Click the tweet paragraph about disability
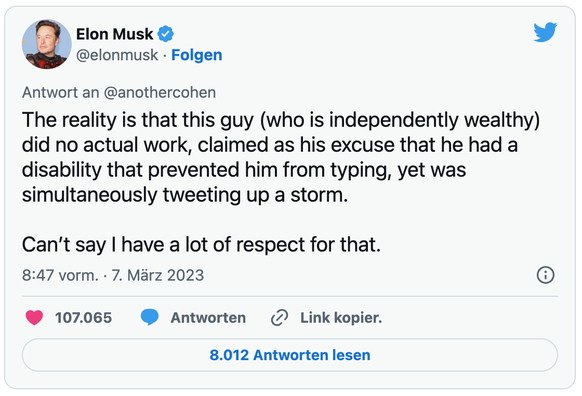 281,157
